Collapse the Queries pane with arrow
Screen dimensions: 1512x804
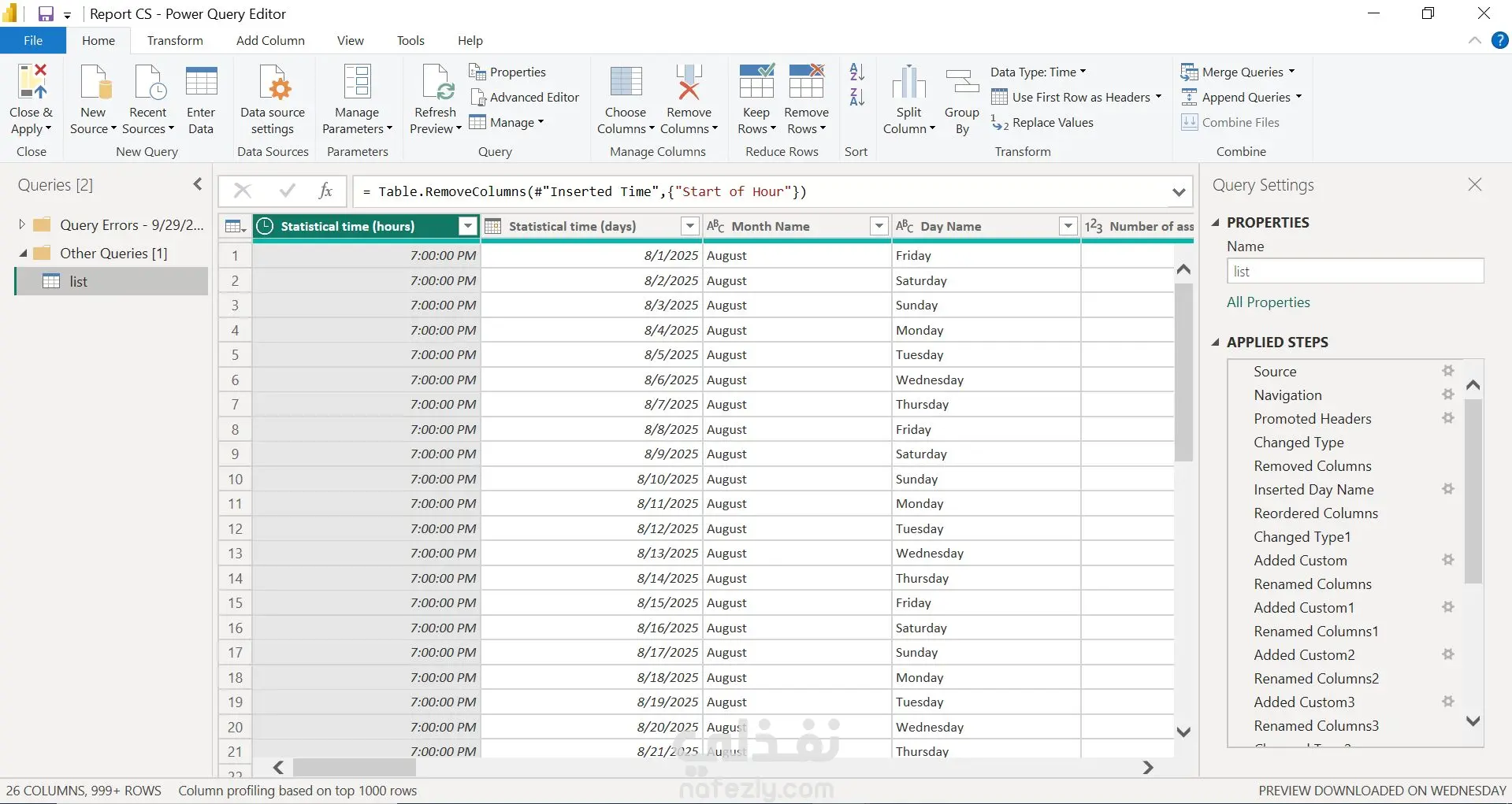[x=198, y=184]
